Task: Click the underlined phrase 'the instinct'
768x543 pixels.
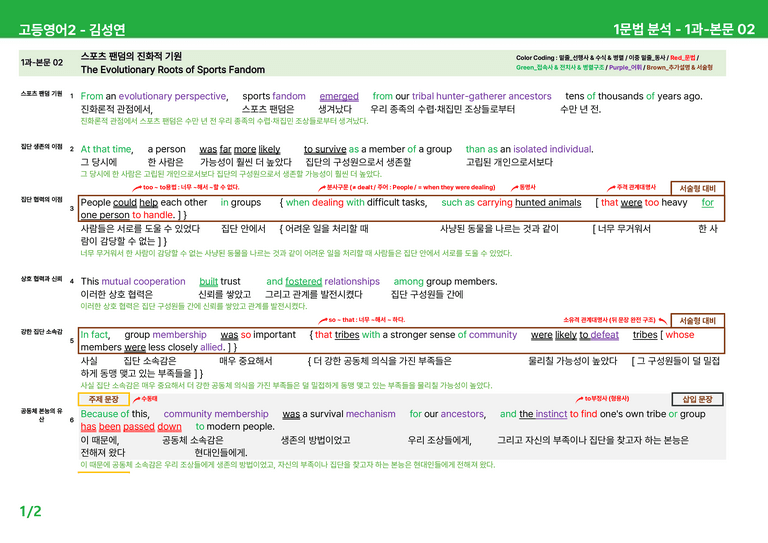Action: tap(543, 414)
